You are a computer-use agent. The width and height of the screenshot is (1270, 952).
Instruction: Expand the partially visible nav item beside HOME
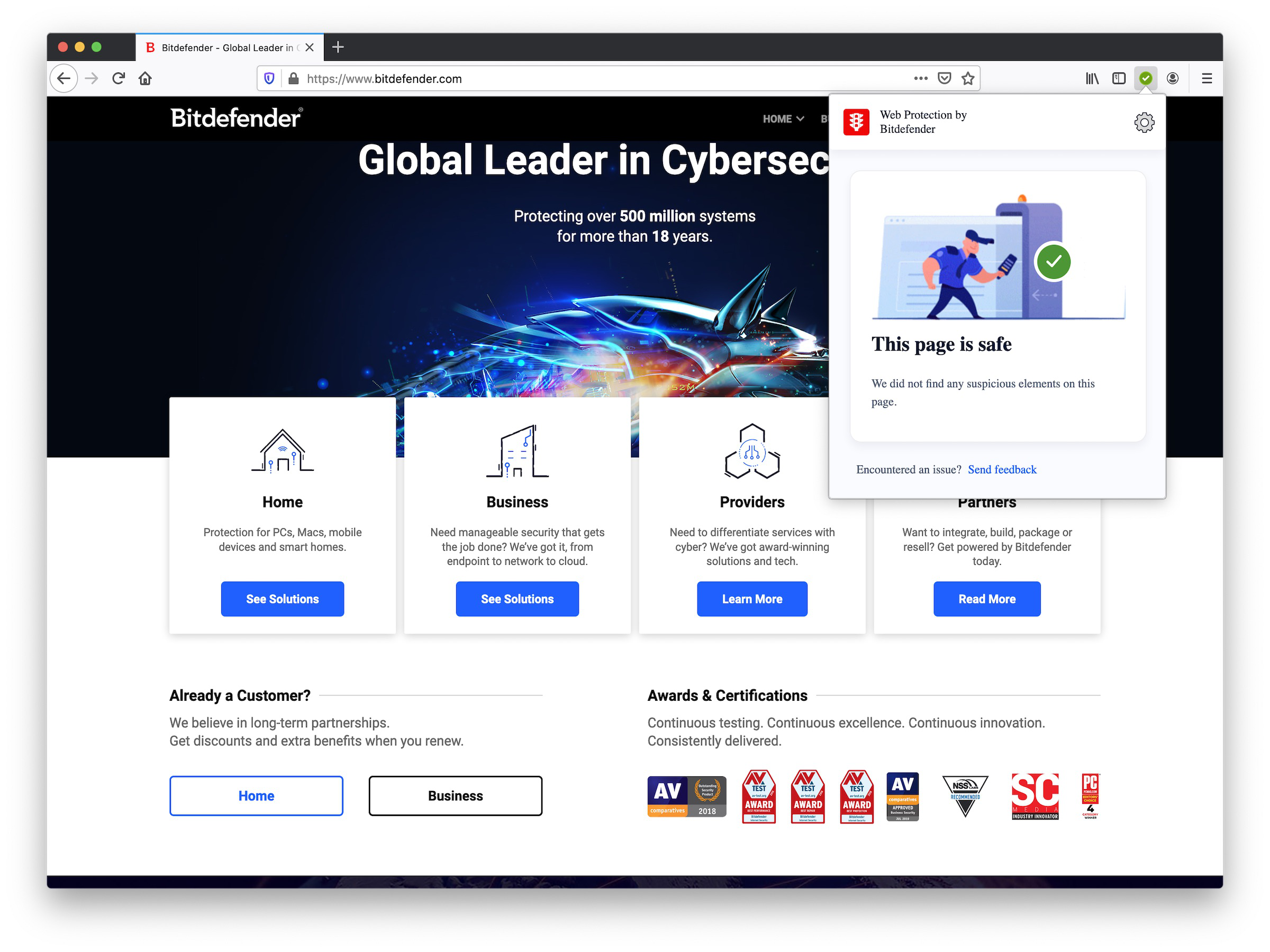pyautogui.click(x=823, y=119)
